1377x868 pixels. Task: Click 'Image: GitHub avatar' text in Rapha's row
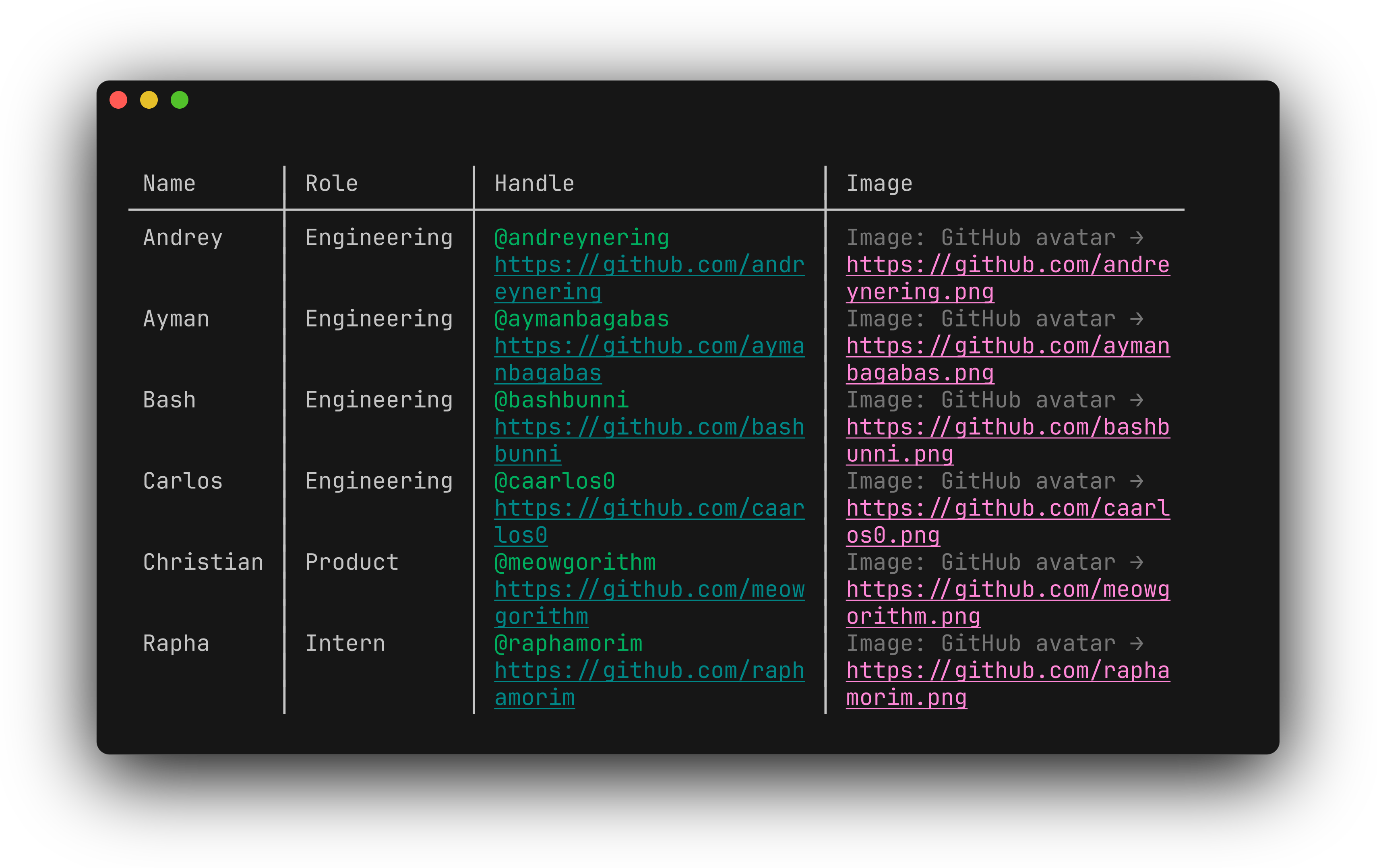[x=981, y=644]
